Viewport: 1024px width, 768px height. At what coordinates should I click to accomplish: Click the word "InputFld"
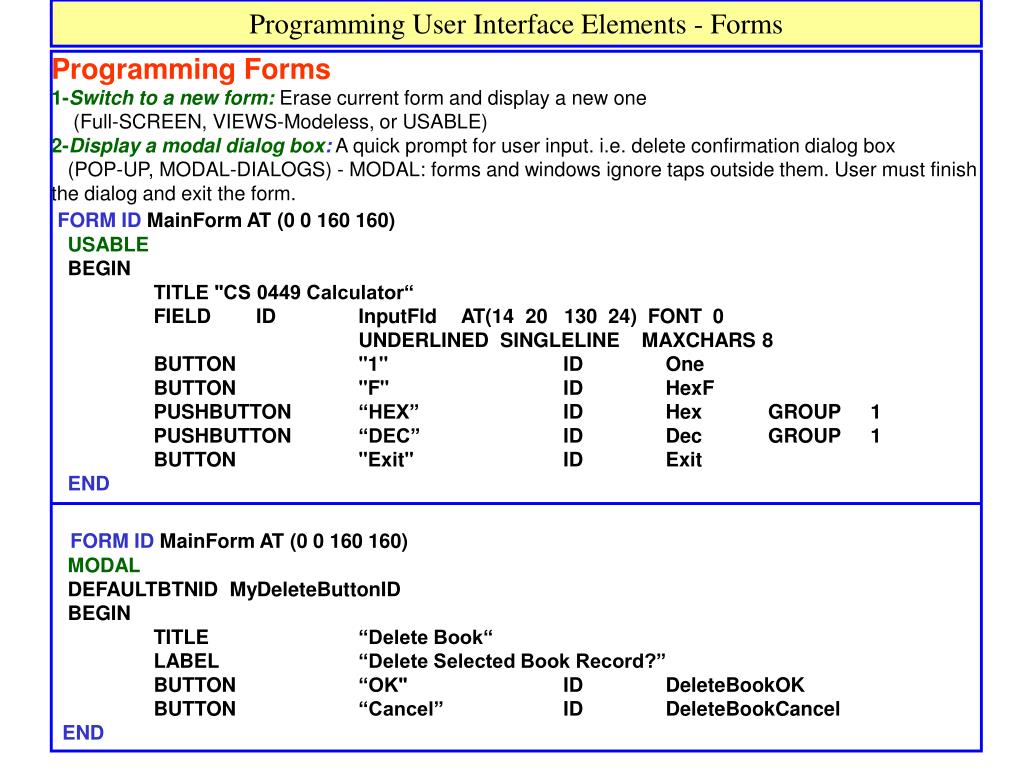tap(397, 316)
